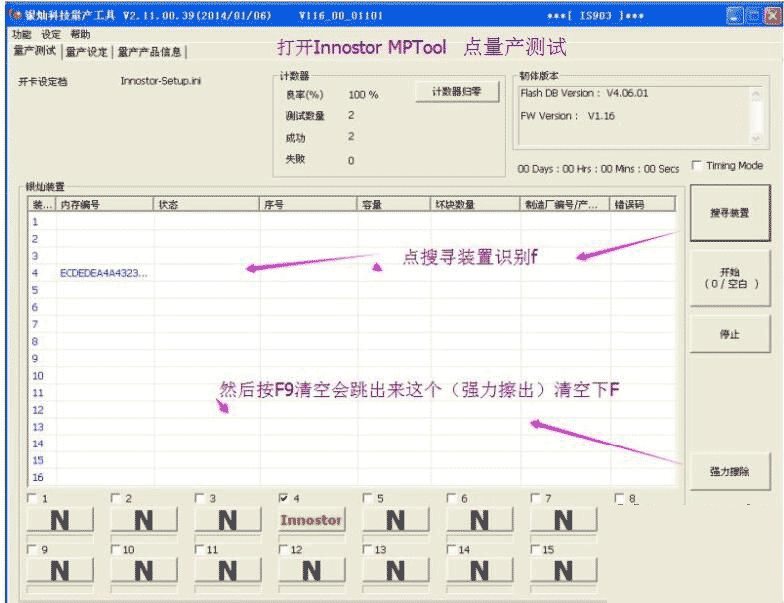Select row 1 in the device list
The width and height of the screenshot is (784, 603).
[352, 222]
